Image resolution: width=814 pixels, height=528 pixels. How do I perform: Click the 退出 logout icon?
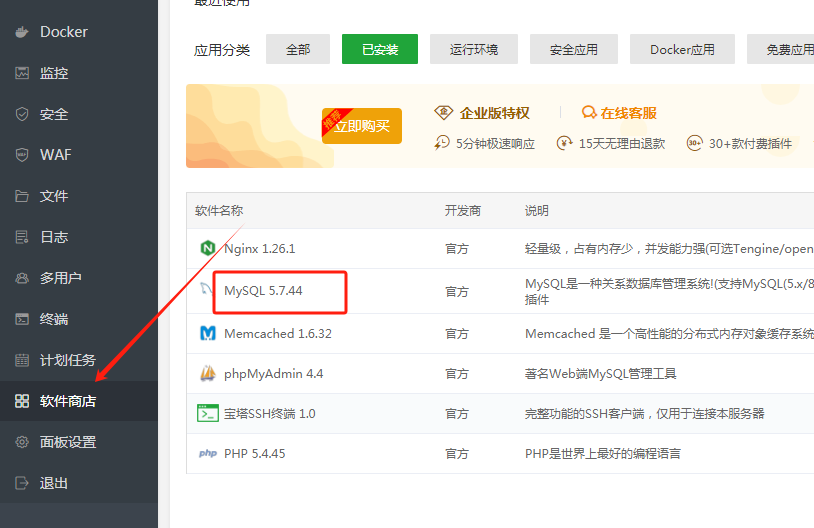22,483
